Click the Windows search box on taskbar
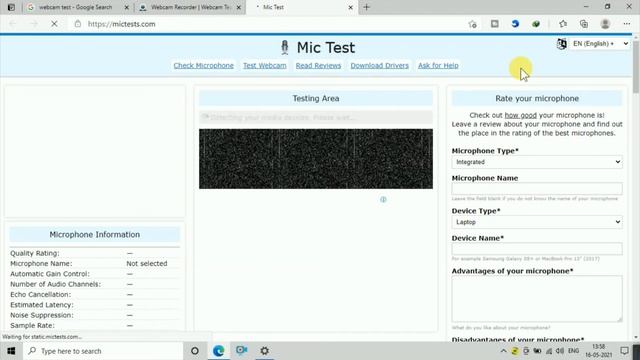Viewport: 640px width, 360px height. (103, 351)
